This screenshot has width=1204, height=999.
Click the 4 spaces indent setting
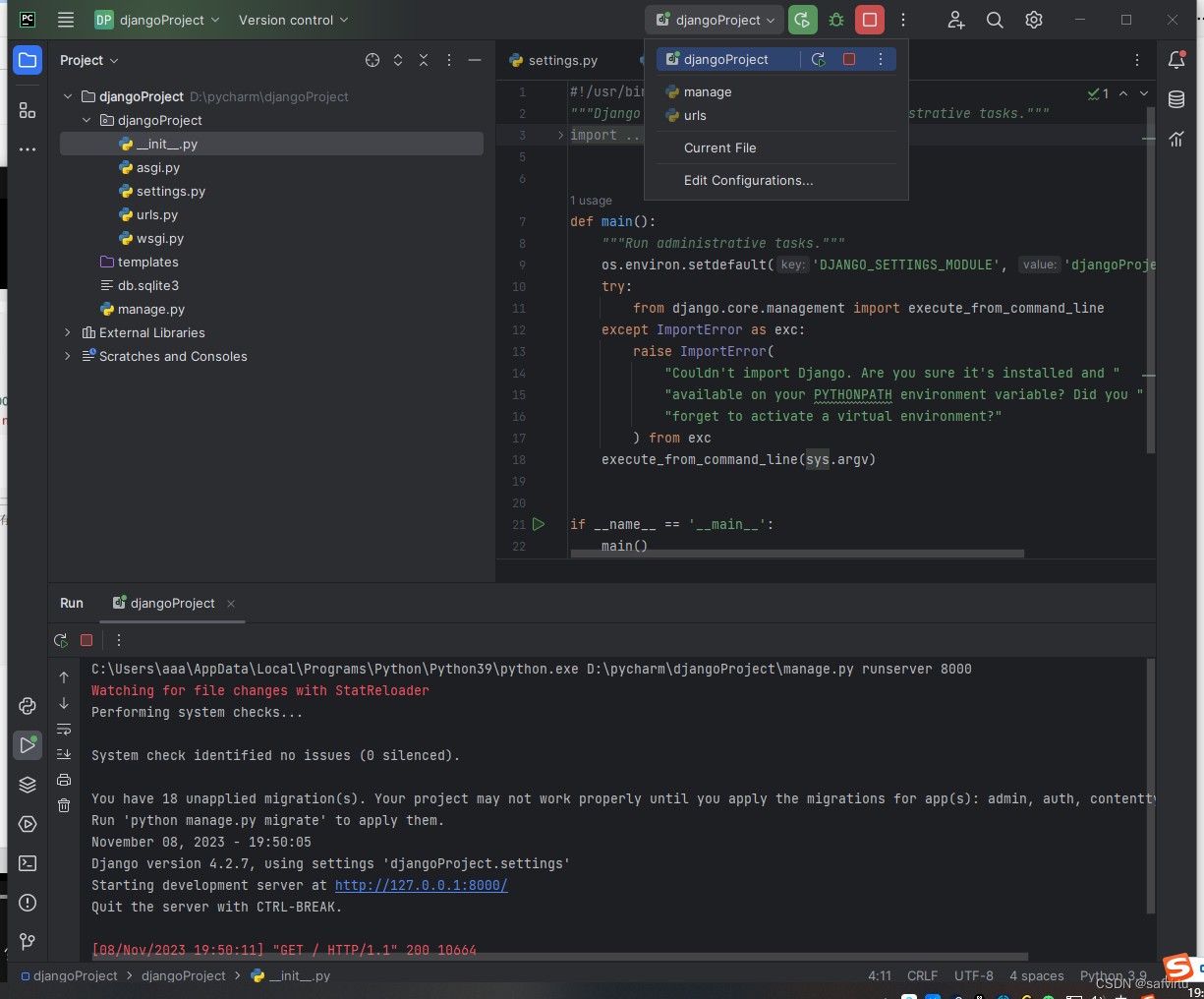(x=1036, y=975)
